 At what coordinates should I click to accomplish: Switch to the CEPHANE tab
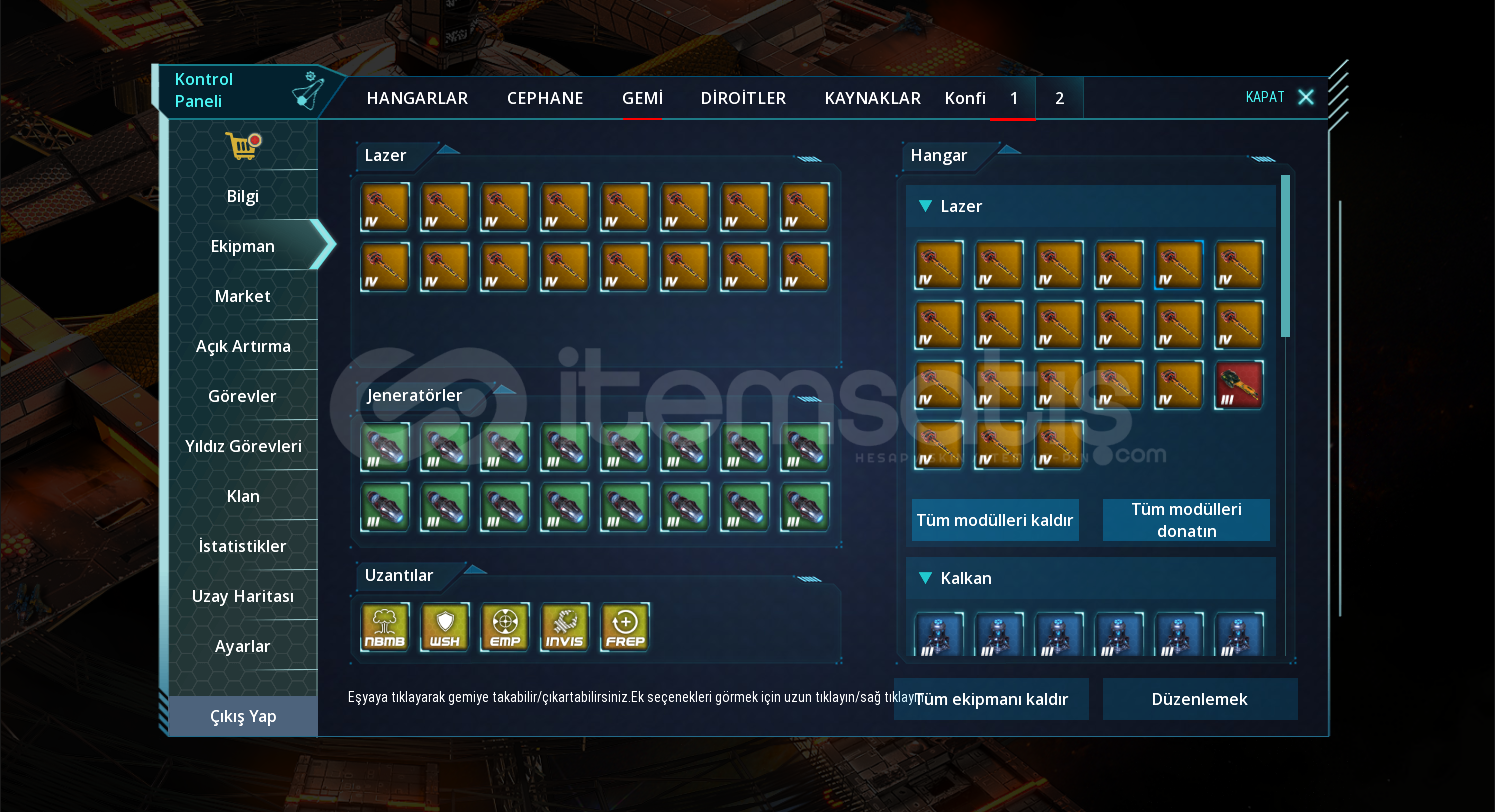tap(545, 98)
